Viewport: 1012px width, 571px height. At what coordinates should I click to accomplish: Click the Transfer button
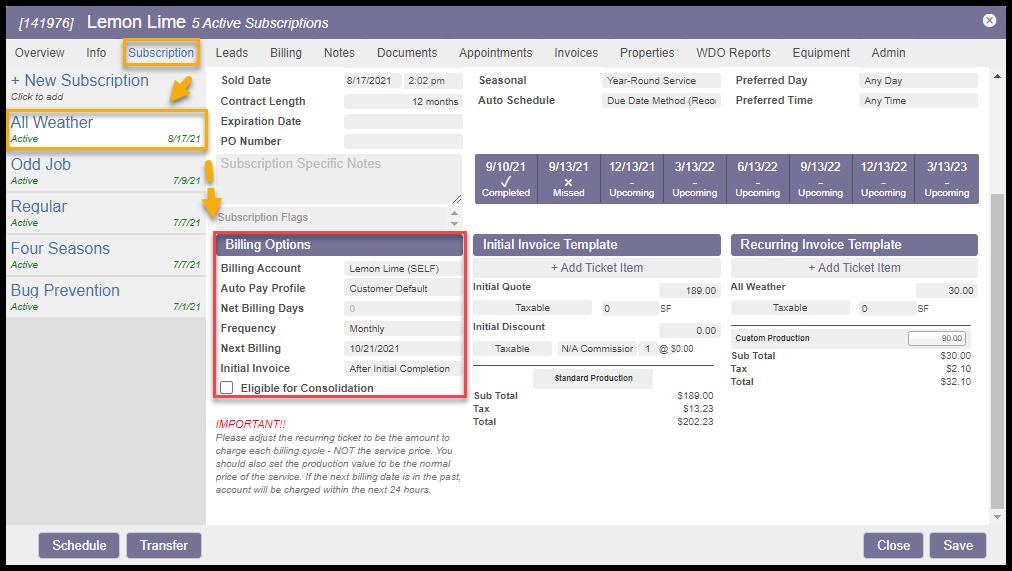(x=164, y=545)
